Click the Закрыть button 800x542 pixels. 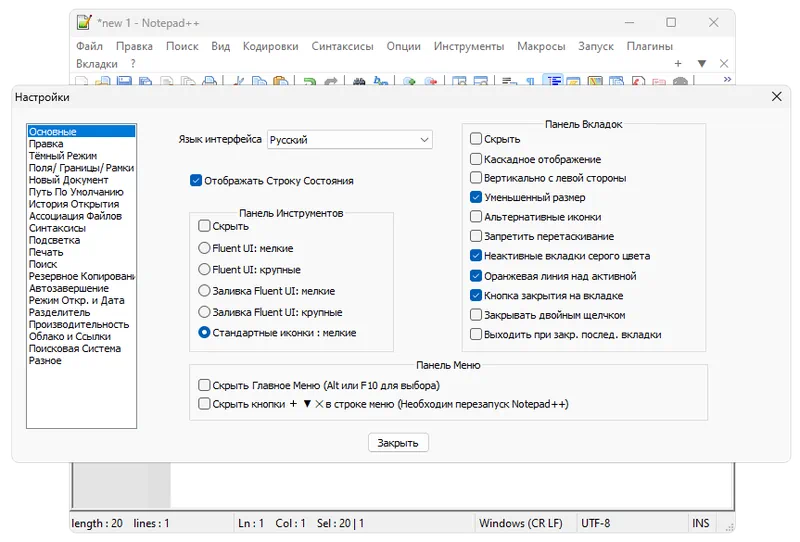pos(398,442)
